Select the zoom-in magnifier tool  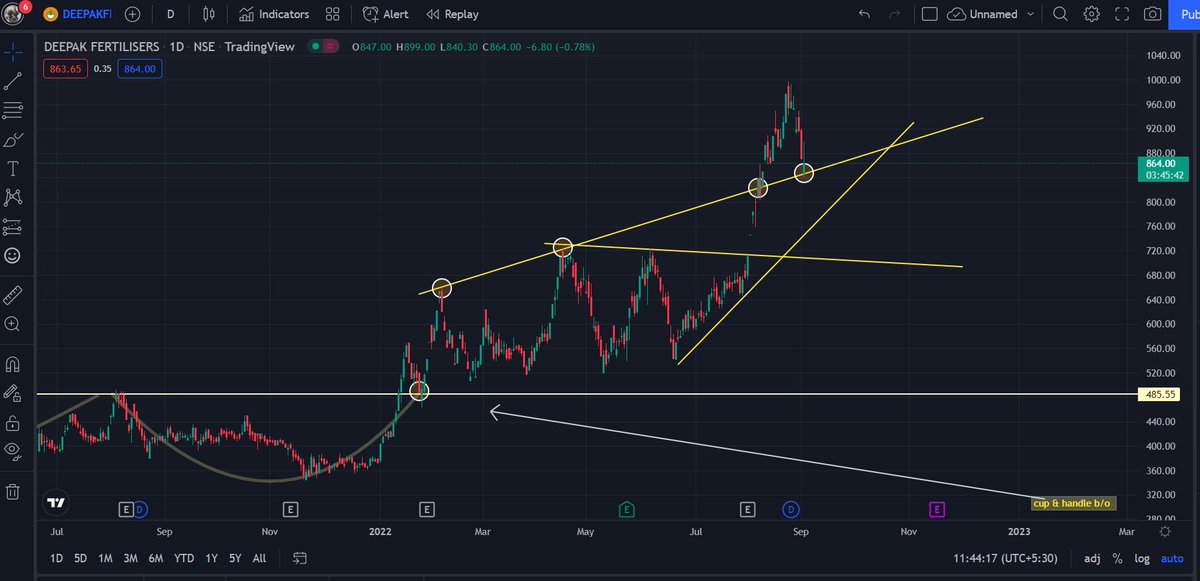(13, 324)
